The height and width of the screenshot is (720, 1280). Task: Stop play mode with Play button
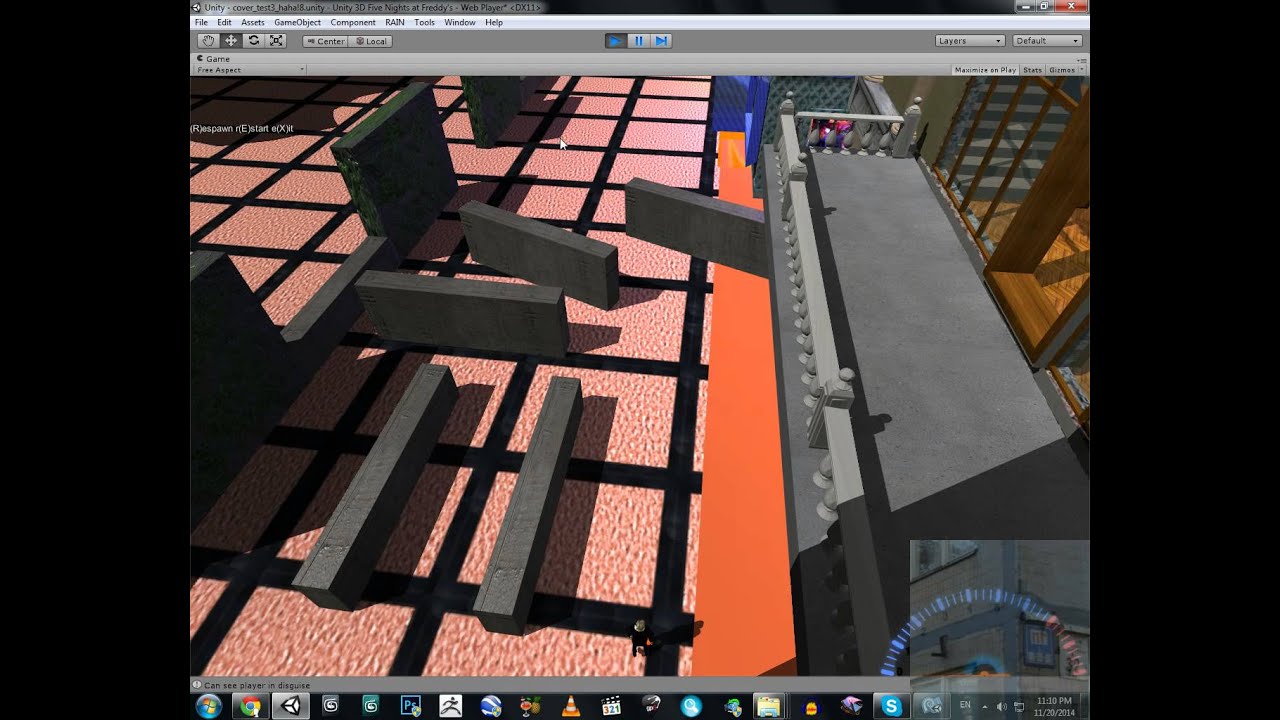point(616,41)
